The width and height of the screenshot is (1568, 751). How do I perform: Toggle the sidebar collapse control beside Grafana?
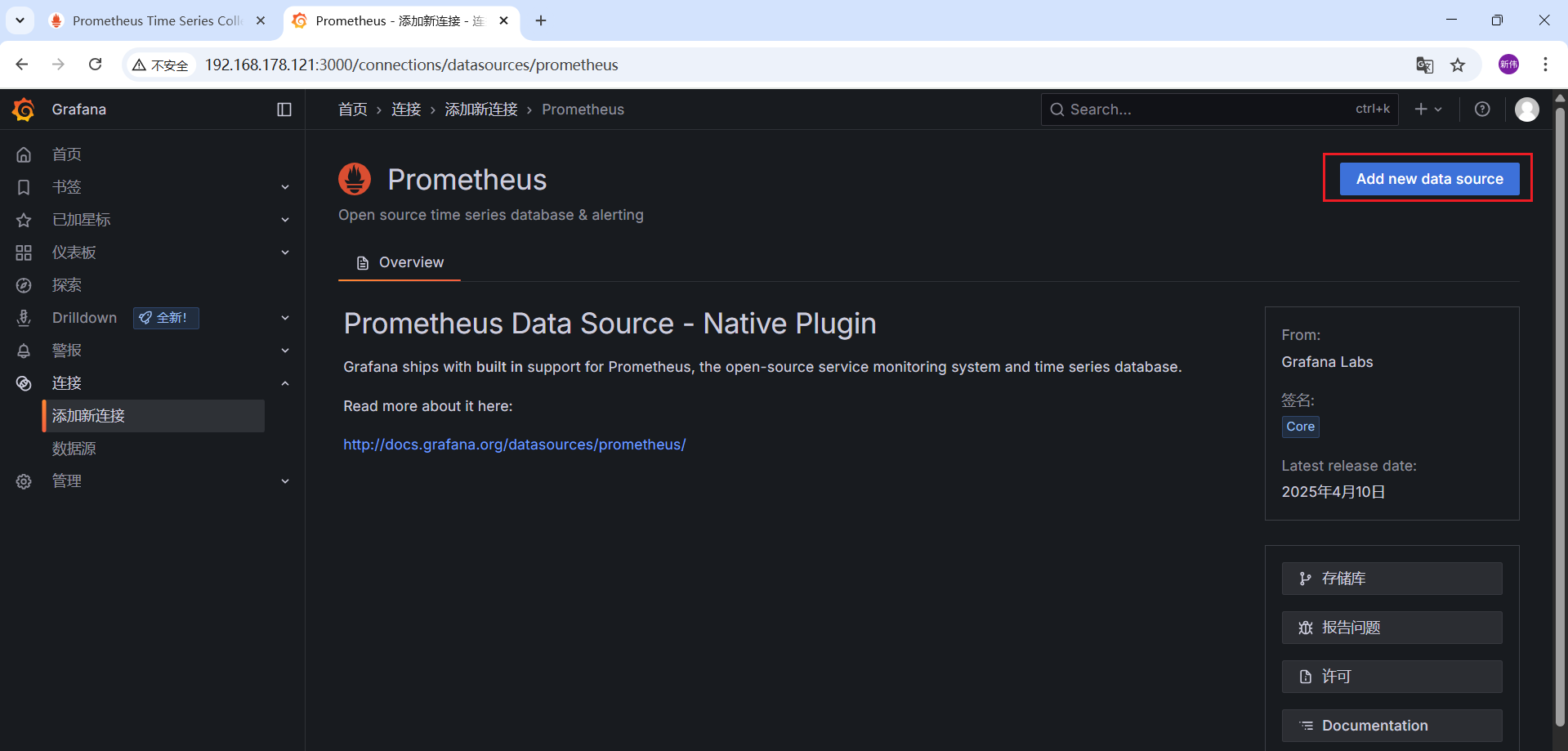[x=284, y=109]
